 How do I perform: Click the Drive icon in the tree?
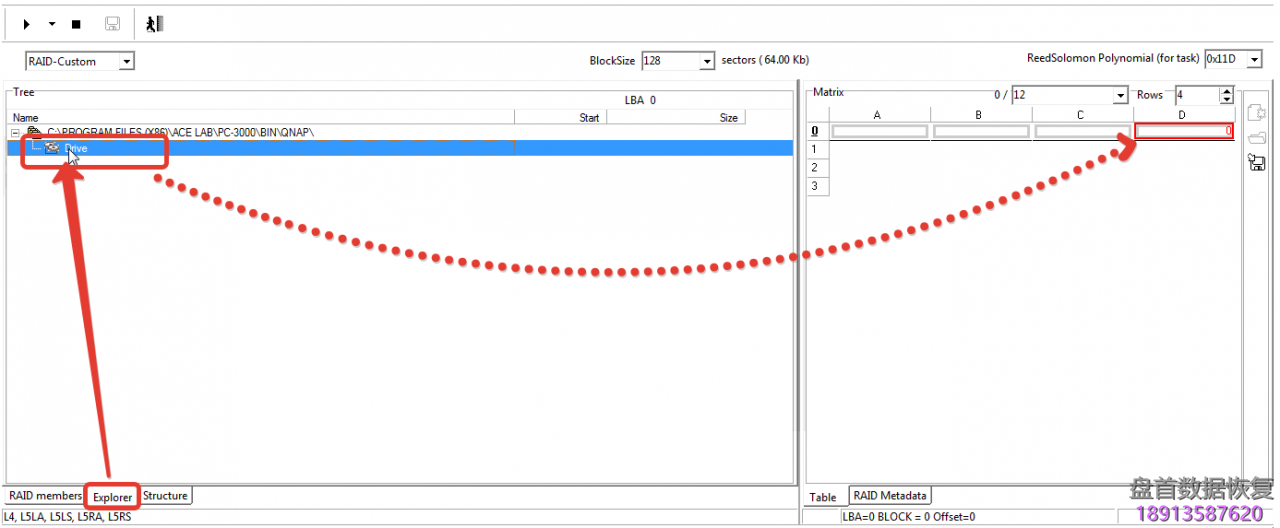(52, 148)
